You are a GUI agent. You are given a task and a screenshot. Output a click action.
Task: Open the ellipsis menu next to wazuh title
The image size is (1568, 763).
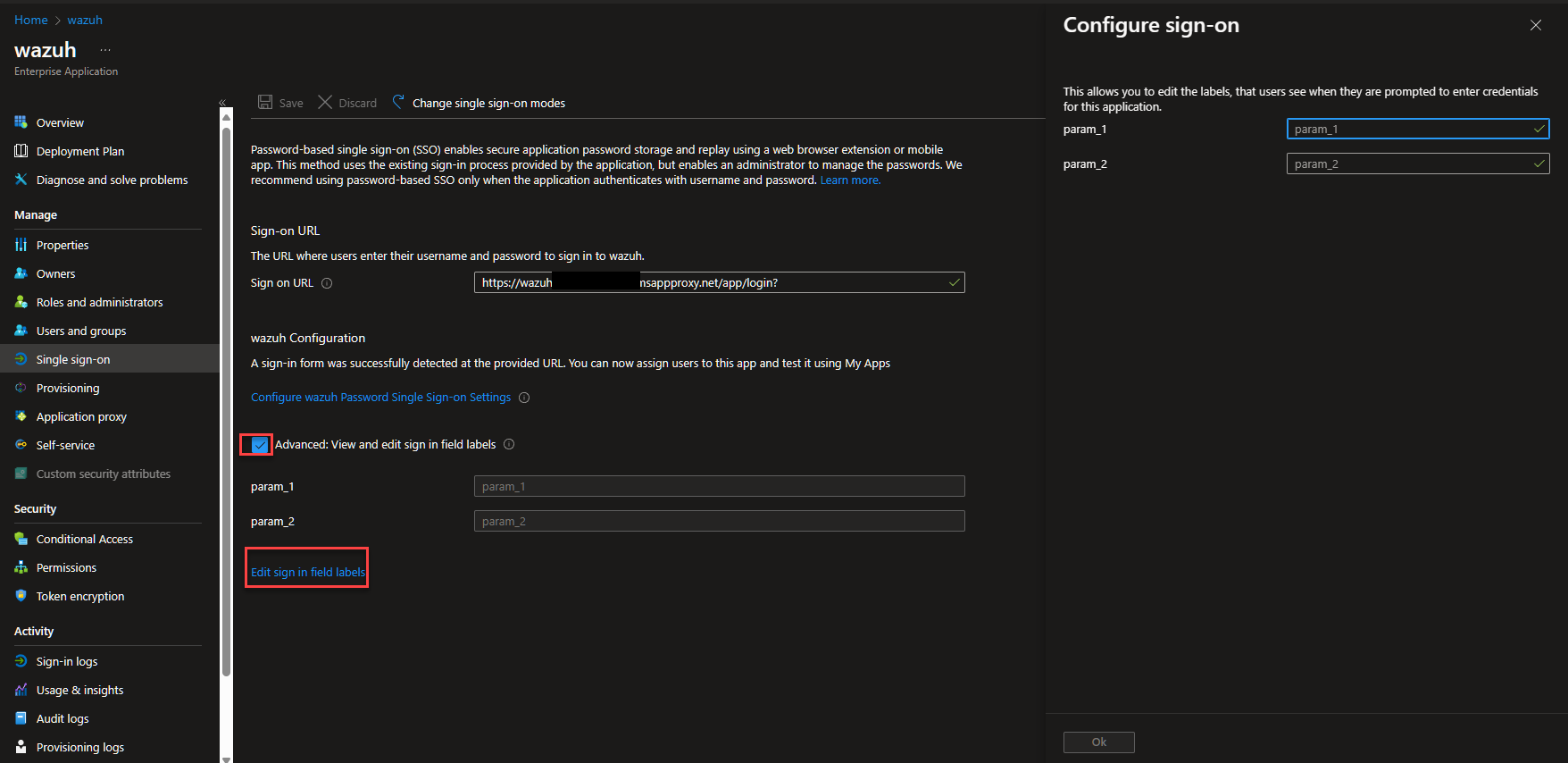[105, 50]
